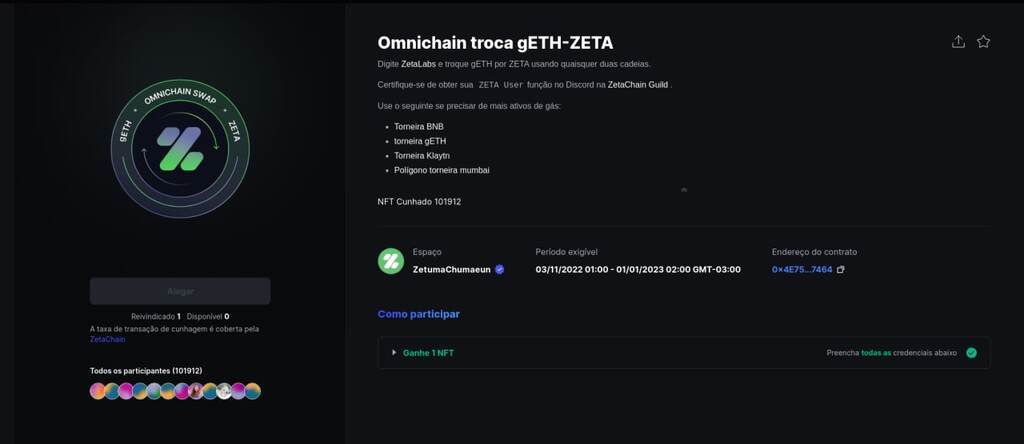Click the green ZetaChain space logo
The width and height of the screenshot is (1024, 444).
pyautogui.click(x=391, y=261)
